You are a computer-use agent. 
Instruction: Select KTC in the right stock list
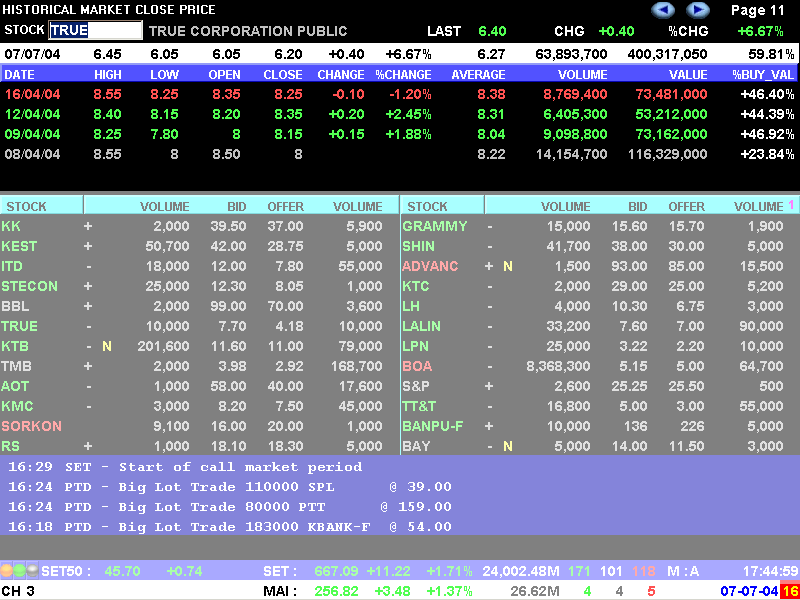point(415,286)
